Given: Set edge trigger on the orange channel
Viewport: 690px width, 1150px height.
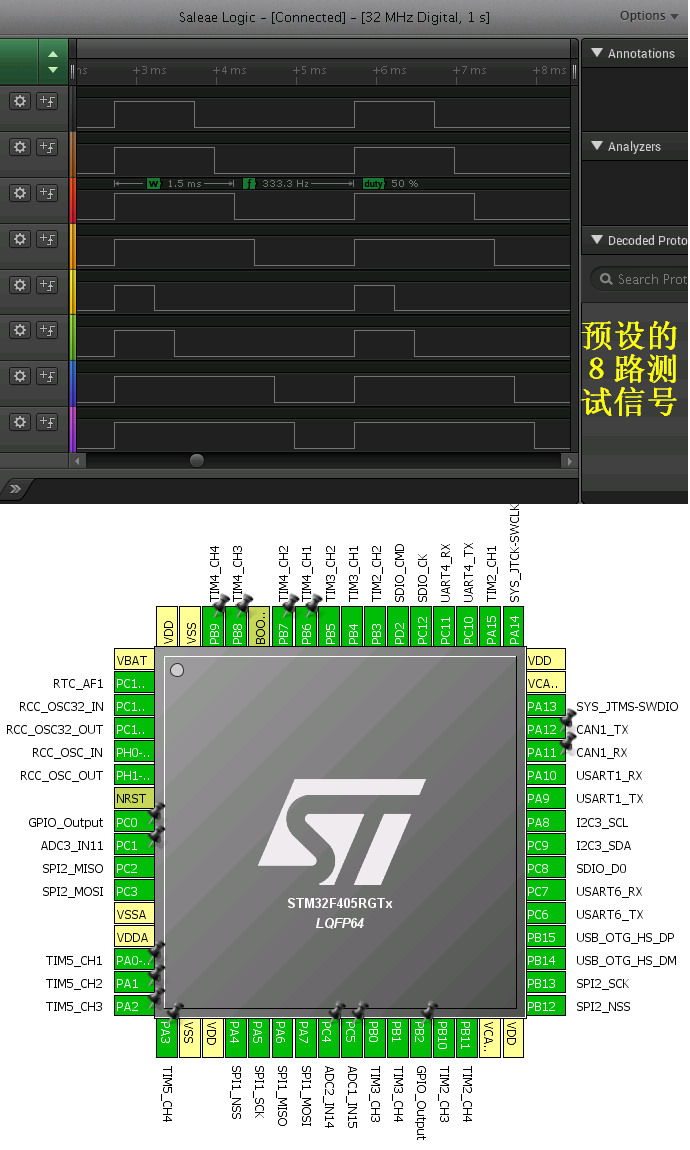Looking at the screenshot, I should 47,238.
